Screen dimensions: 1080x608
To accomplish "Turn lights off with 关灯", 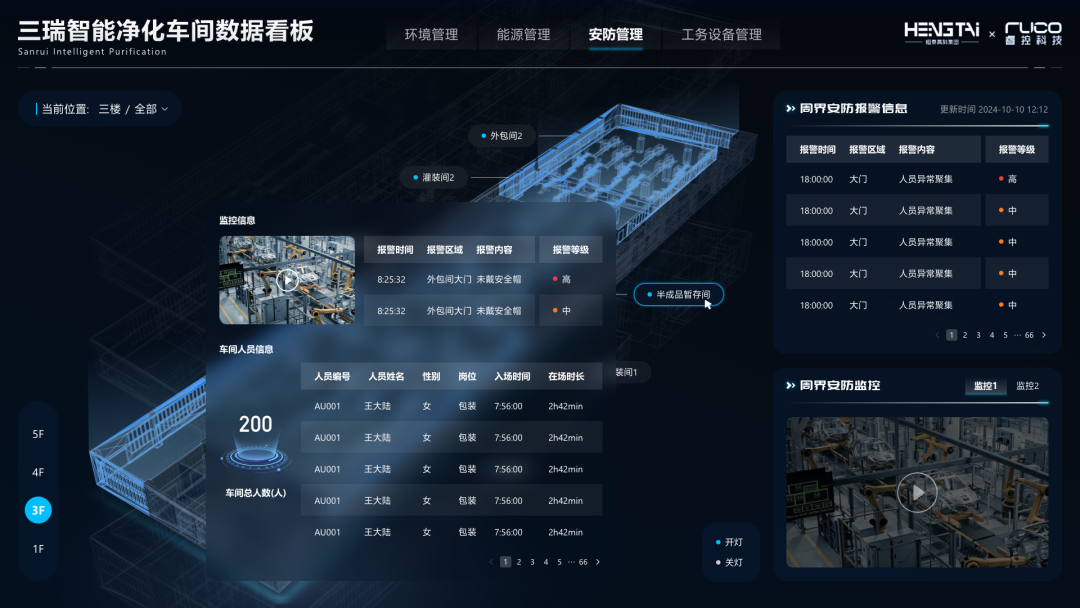I will coord(729,562).
